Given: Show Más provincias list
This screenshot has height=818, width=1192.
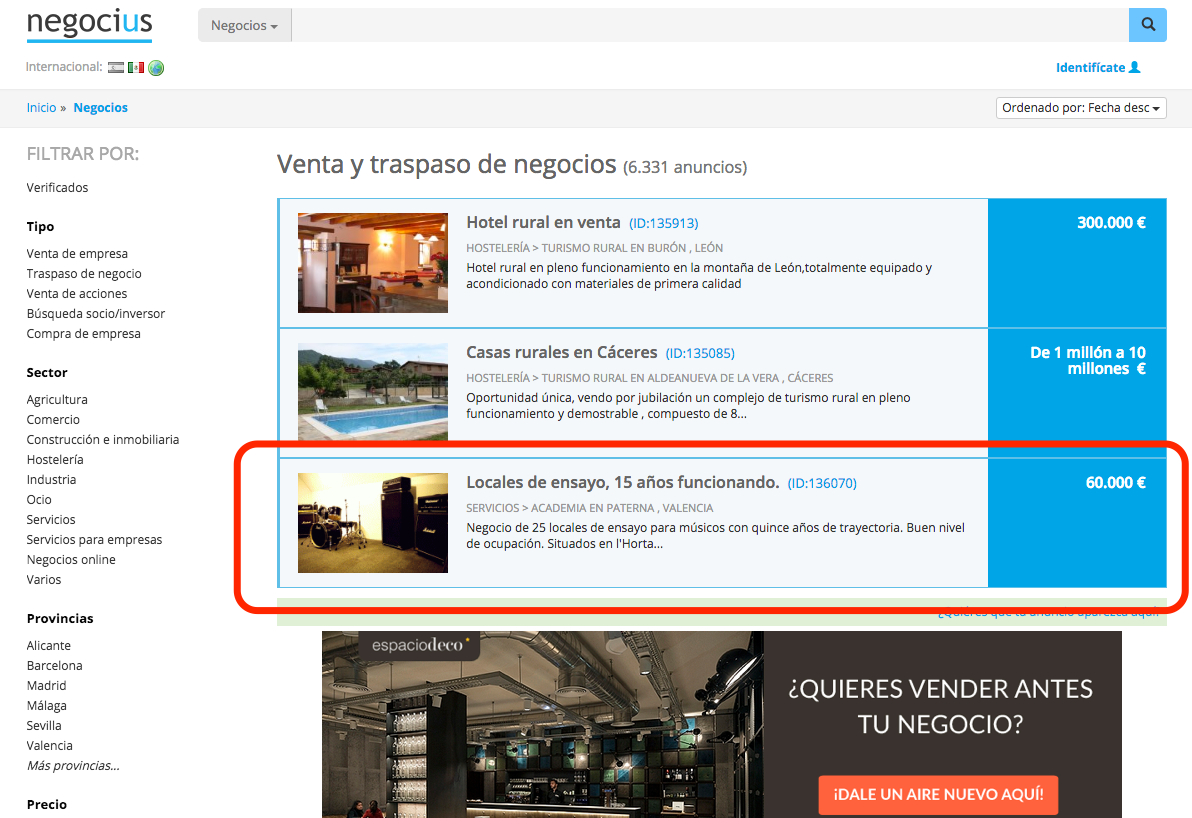Looking at the screenshot, I should coord(73,766).
